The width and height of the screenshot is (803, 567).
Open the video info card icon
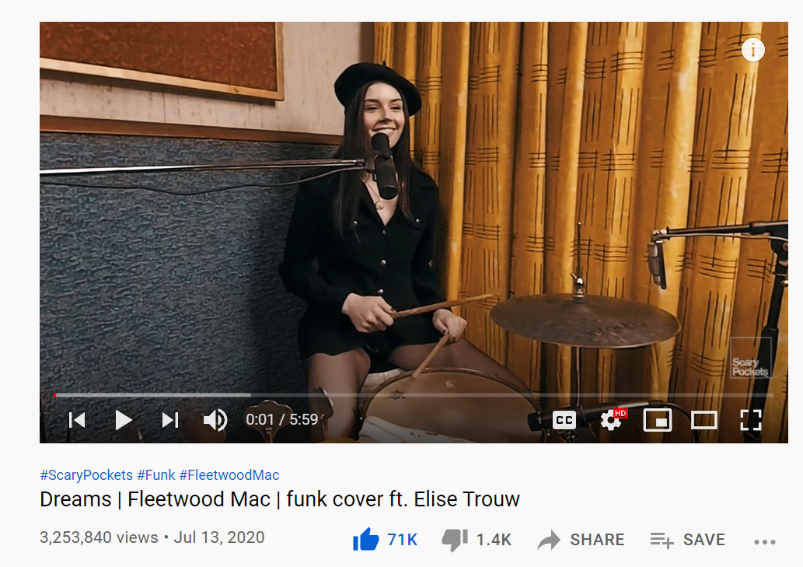pos(753,50)
